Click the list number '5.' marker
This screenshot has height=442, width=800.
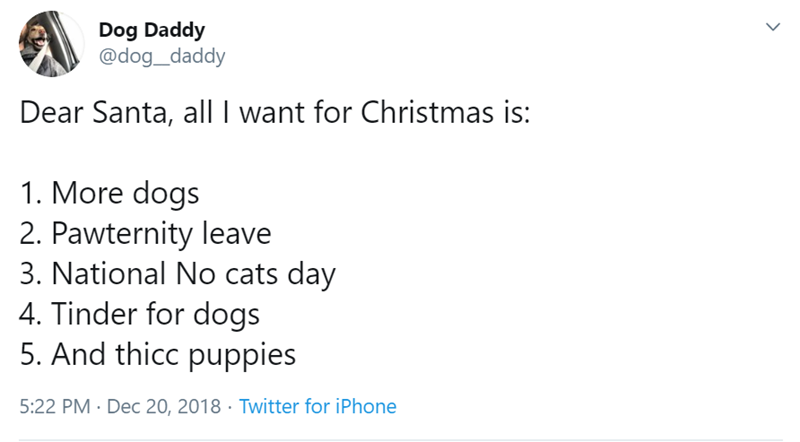tap(29, 355)
